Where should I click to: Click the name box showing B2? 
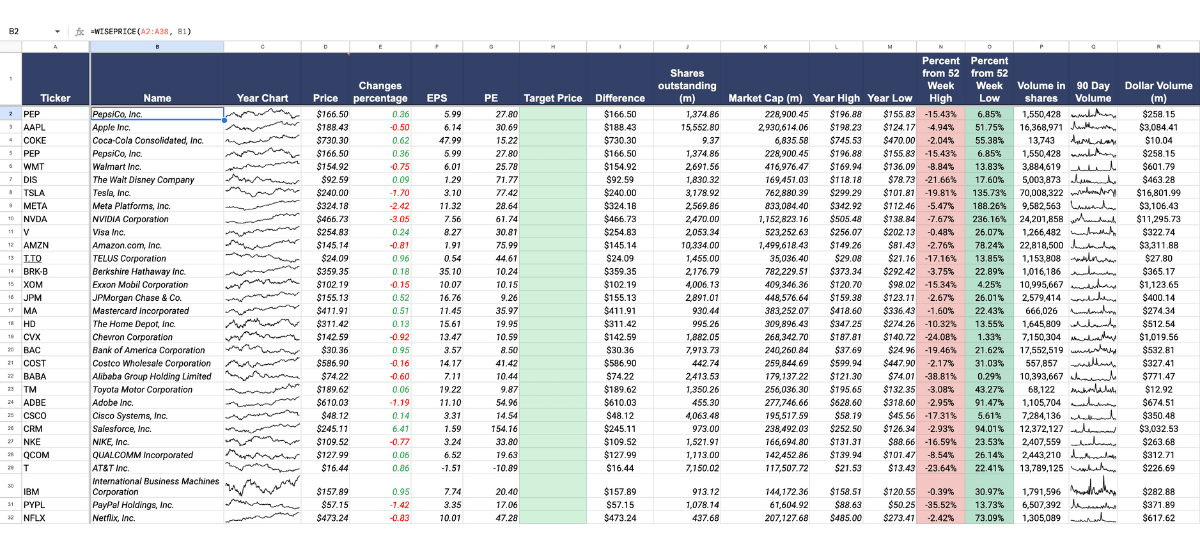[25, 32]
